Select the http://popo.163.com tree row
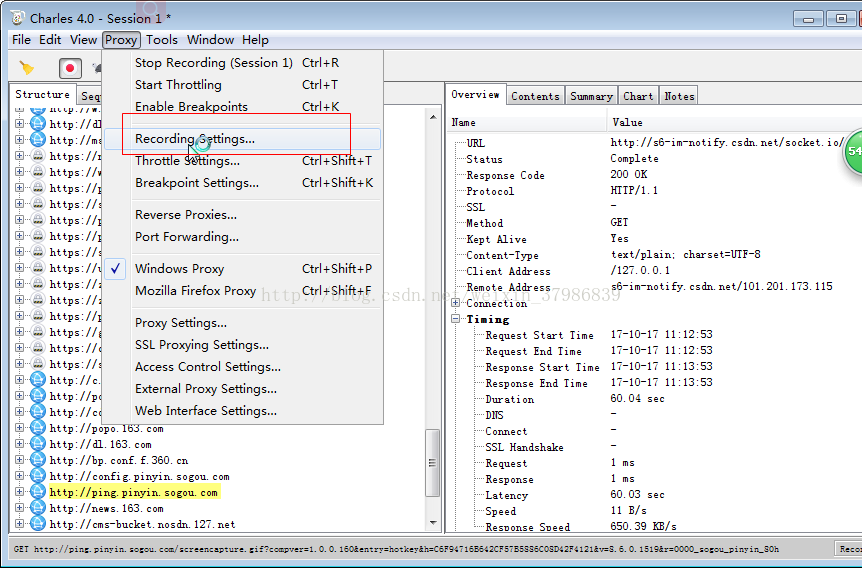Viewport: 862px width, 568px height. tap(106, 428)
